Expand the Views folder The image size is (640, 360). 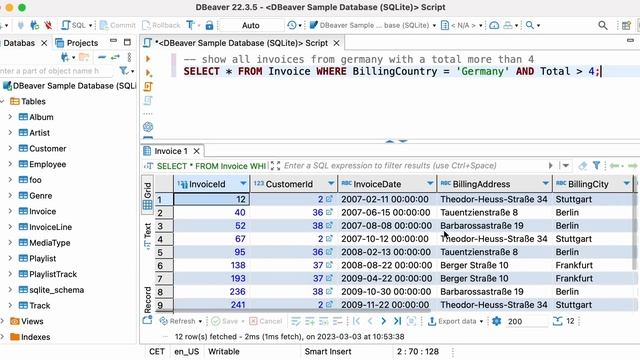coord(2,321)
